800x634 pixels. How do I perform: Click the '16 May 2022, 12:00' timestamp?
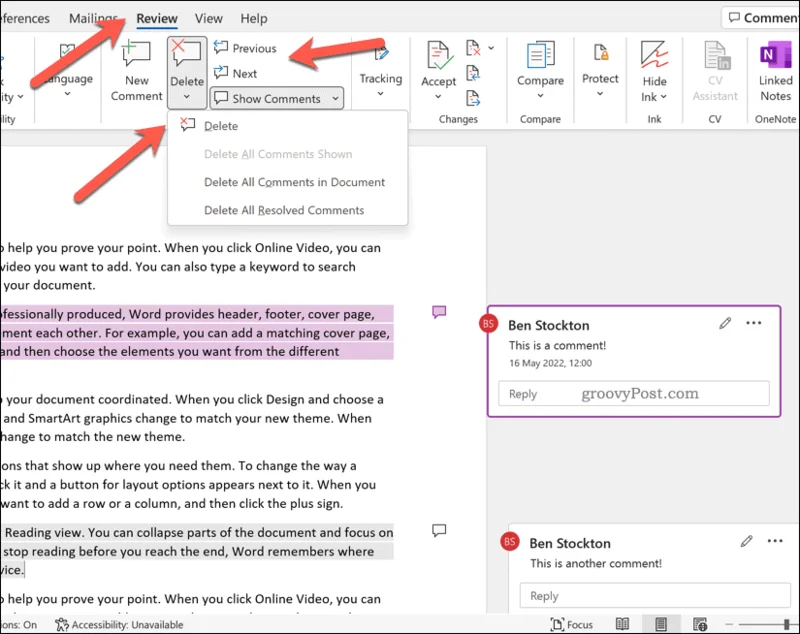[x=550, y=363]
